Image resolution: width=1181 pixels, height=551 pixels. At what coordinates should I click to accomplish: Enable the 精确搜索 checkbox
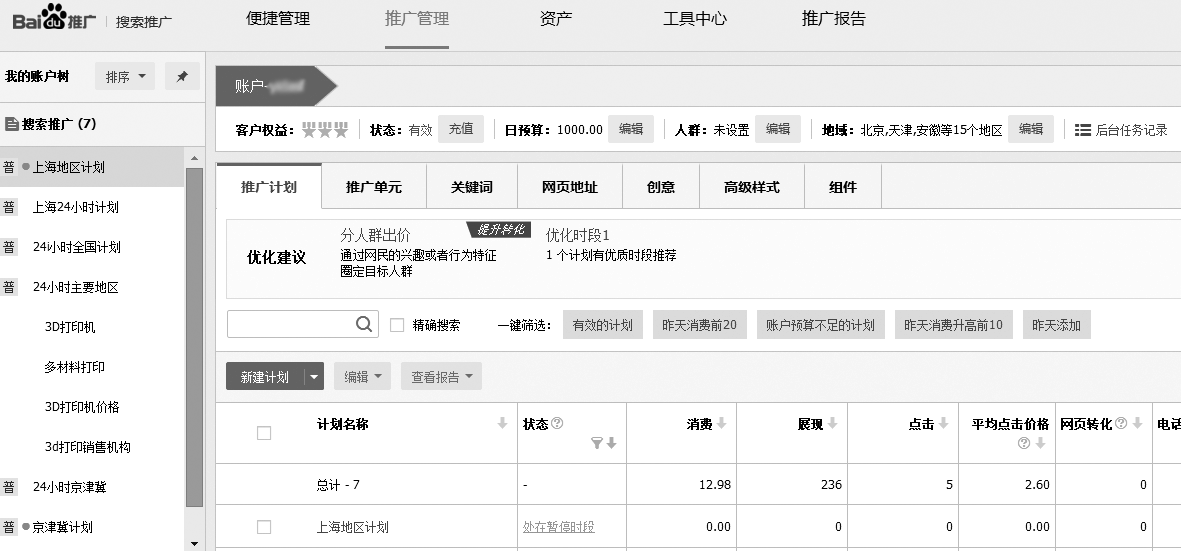(397, 325)
